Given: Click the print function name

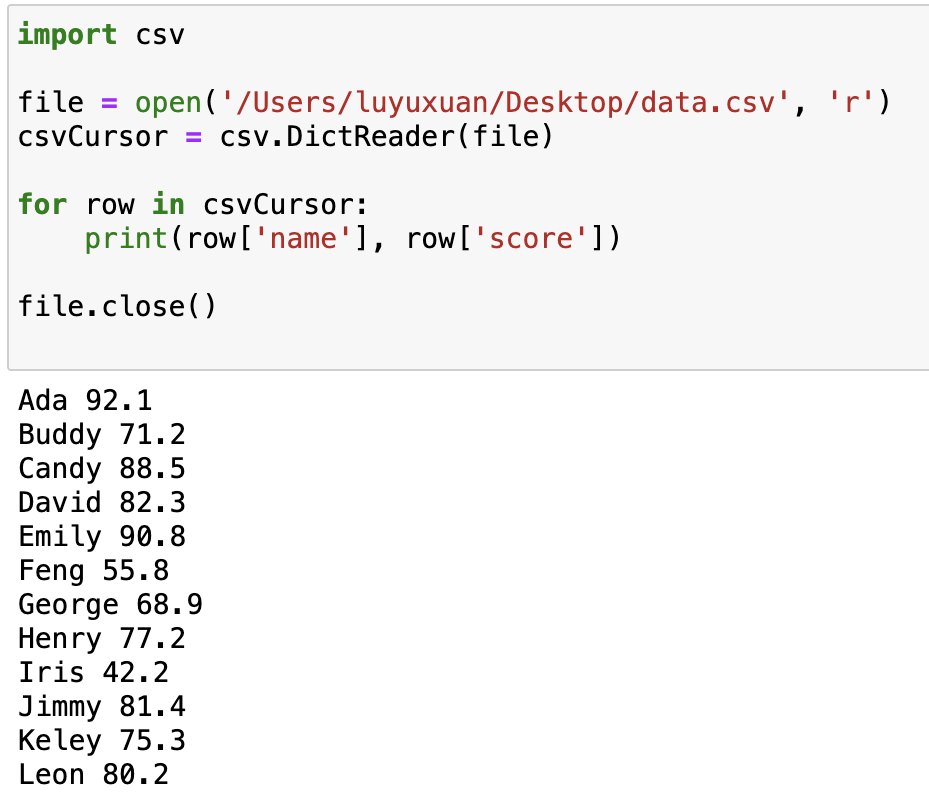Looking at the screenshot, I should [126, 239].
